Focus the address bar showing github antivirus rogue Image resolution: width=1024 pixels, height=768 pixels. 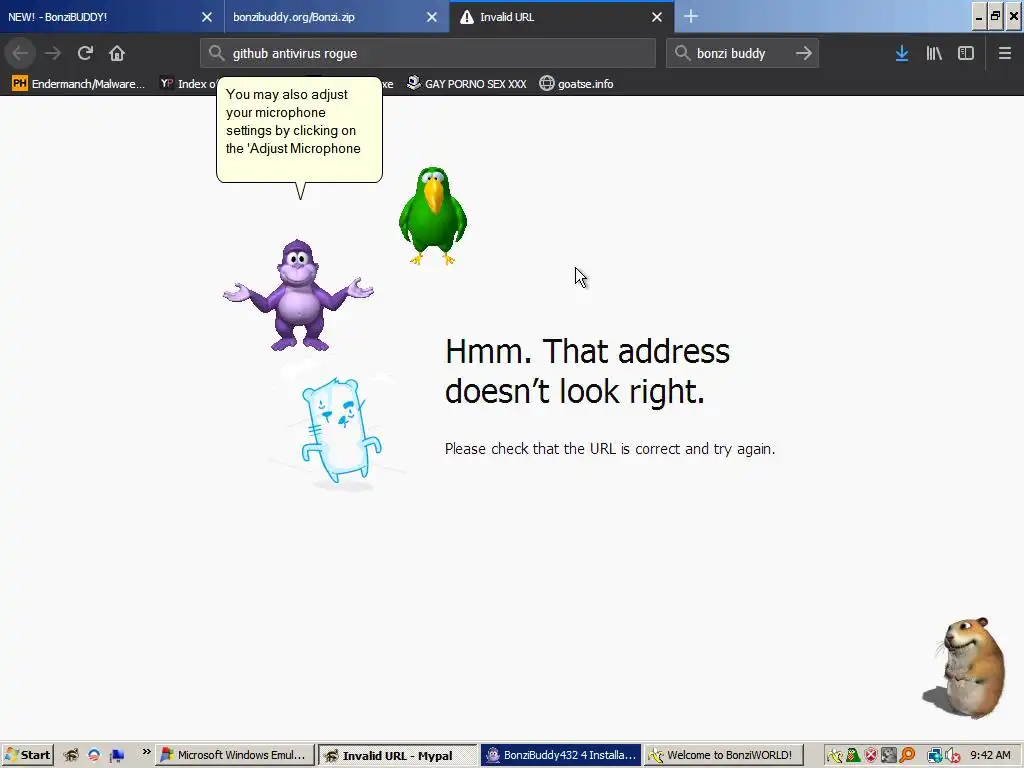pyautogui.click(x=428, y=54)
